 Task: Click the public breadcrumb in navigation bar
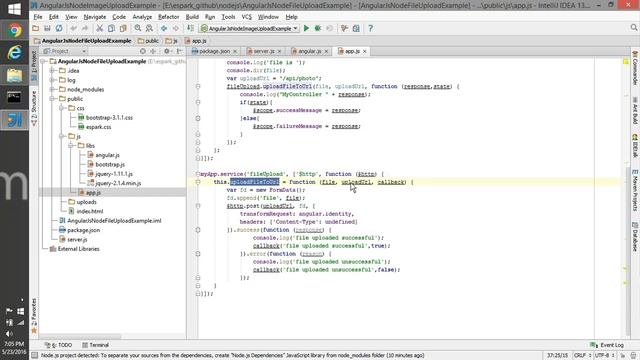coord(149,41)
